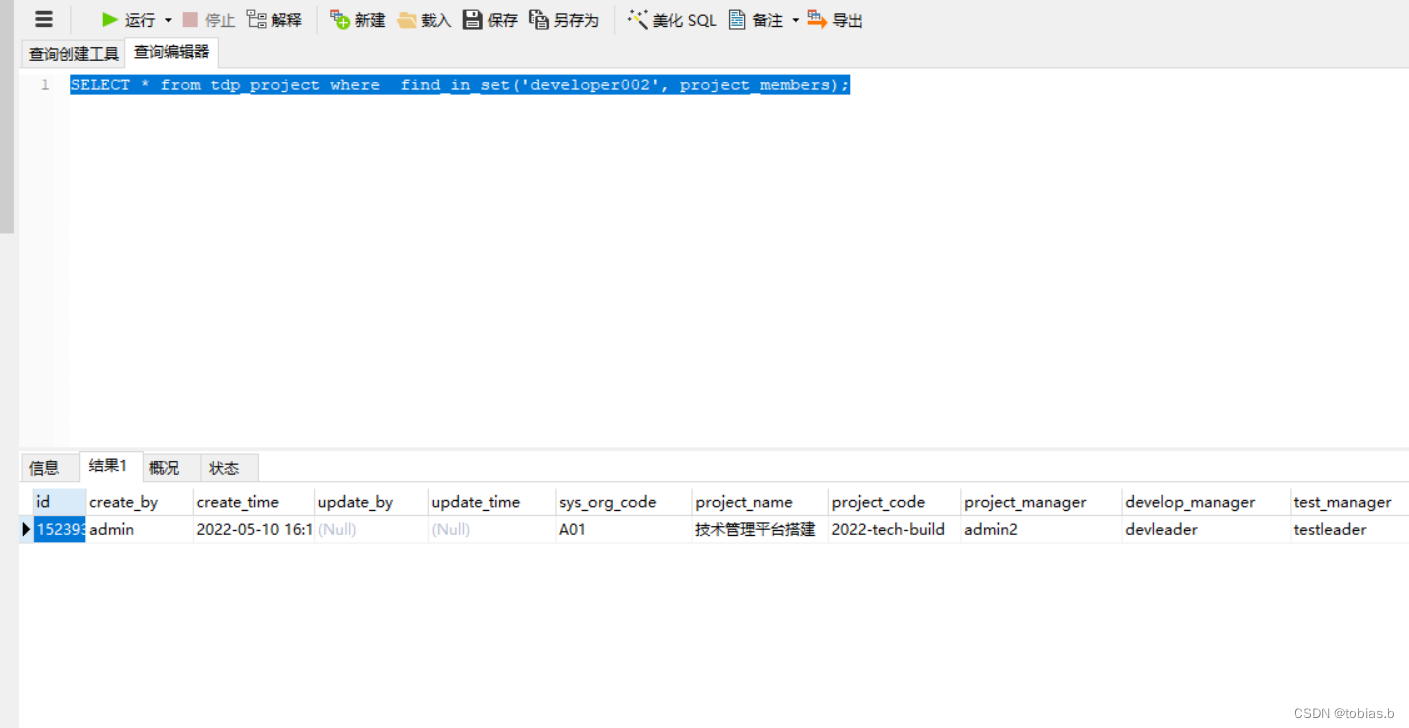Click test_manager column header
The image size is (1409, 728).
[1349, 502]
